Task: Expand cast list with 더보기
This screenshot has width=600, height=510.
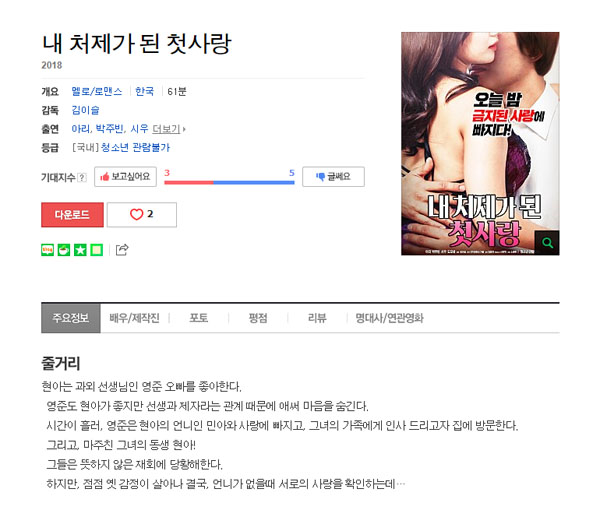Action: tap(169, 129)
